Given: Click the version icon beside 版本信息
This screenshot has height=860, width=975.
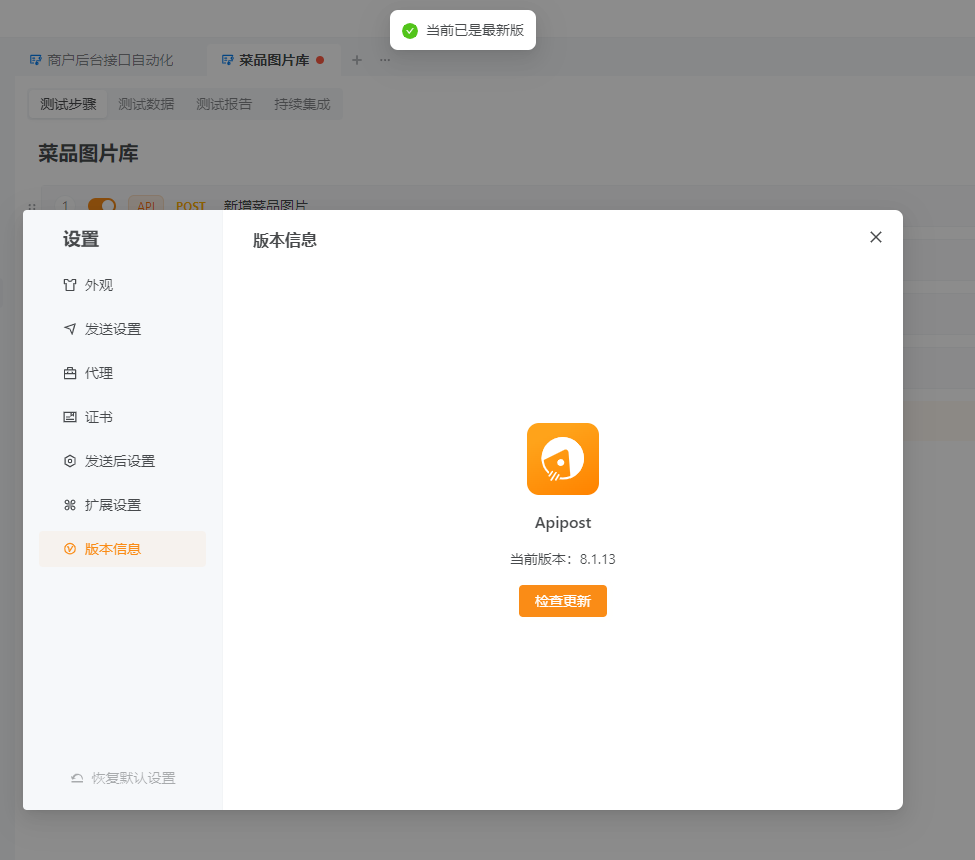Looking at the screenshot, I should click(70, 549).
